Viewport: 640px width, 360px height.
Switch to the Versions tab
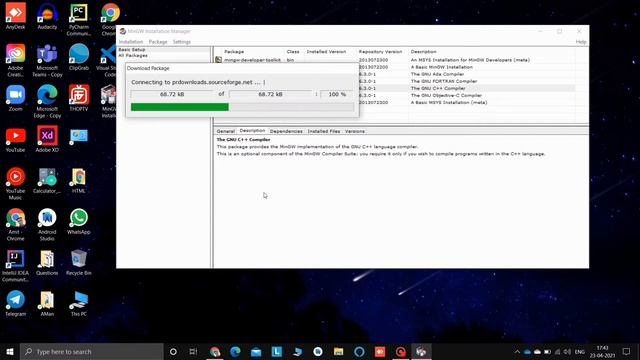pyautogui.click(x=355, y=131)
